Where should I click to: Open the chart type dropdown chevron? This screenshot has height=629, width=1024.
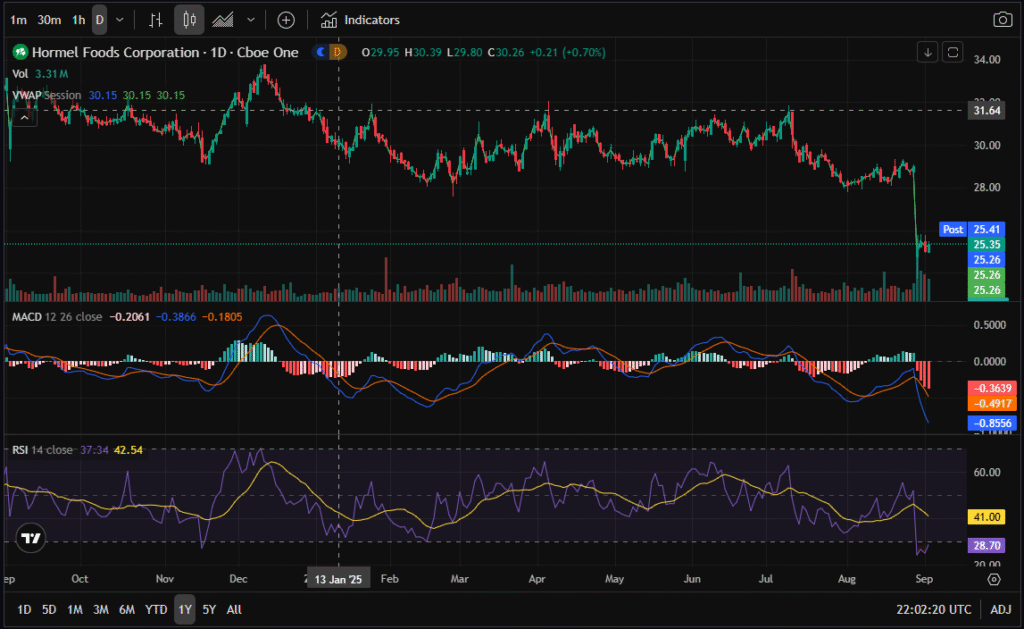point(250,20)
